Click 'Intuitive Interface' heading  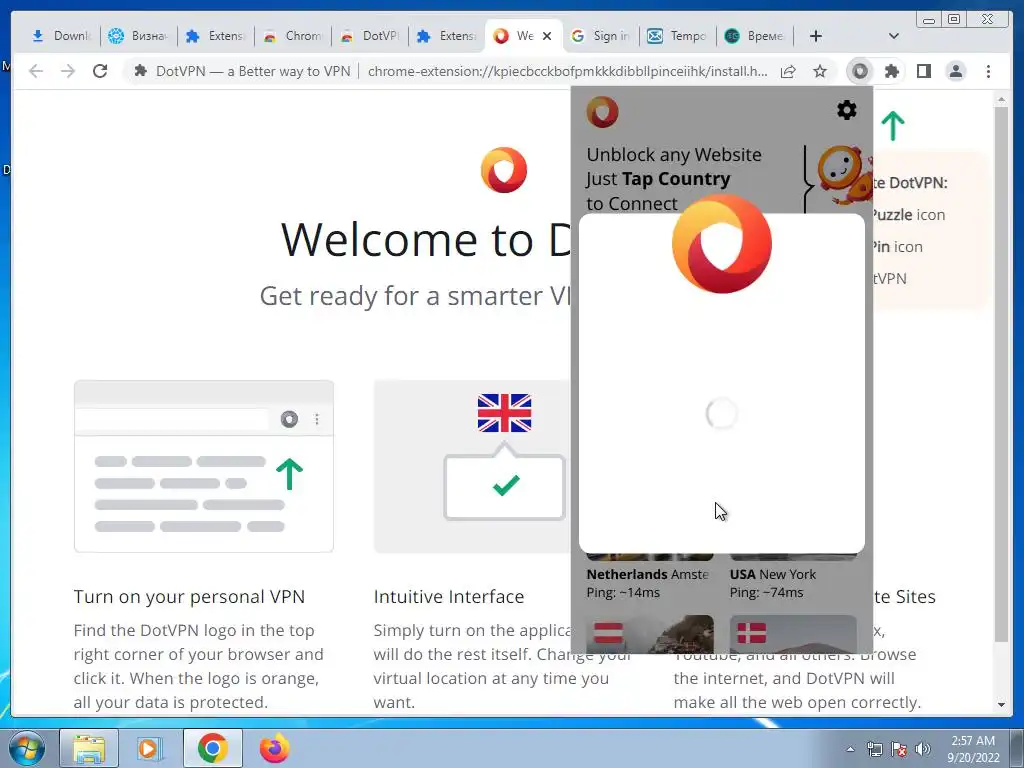[449, 596]
